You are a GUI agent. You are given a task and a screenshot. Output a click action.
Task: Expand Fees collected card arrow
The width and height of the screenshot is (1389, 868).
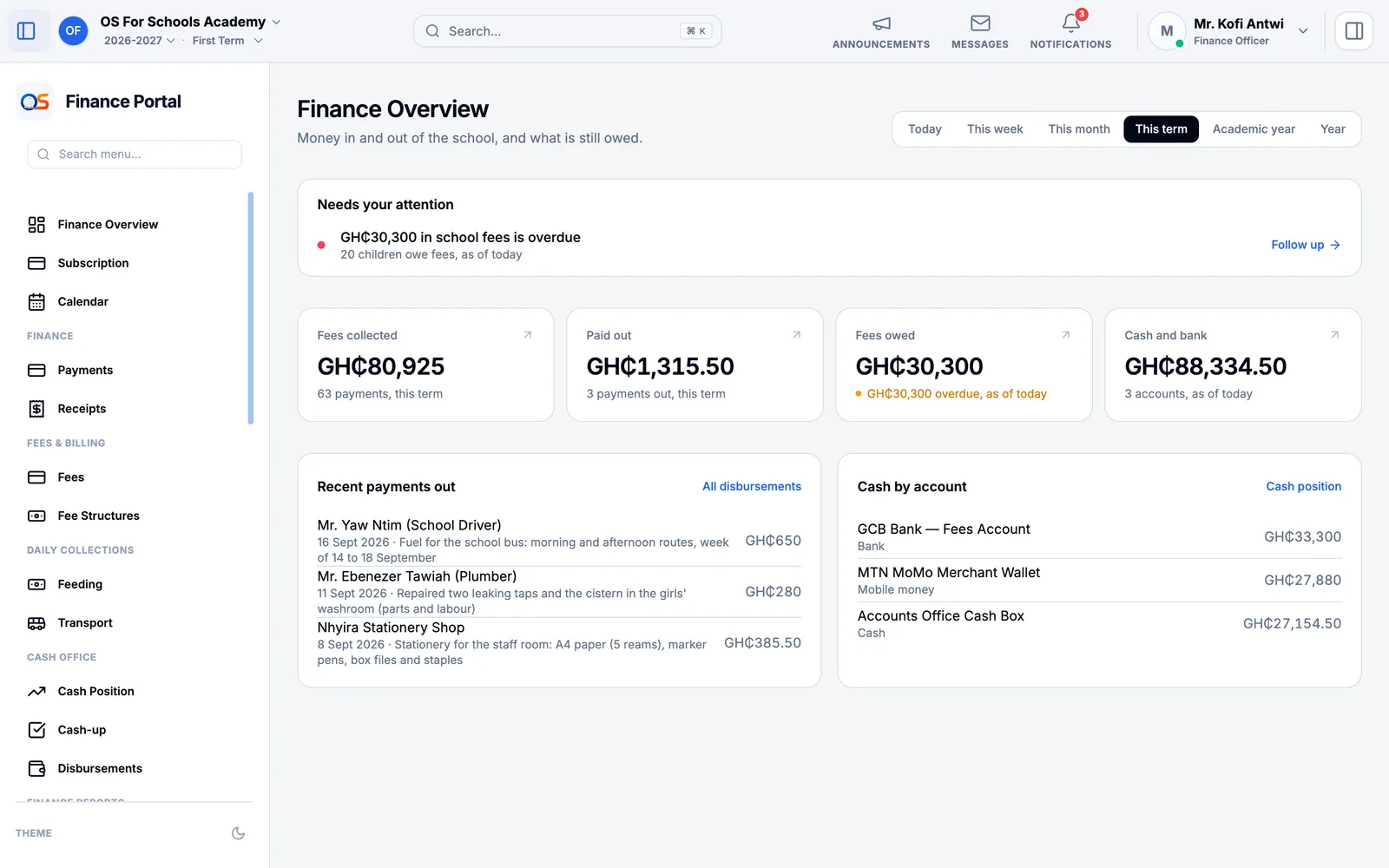click(527, 335)
